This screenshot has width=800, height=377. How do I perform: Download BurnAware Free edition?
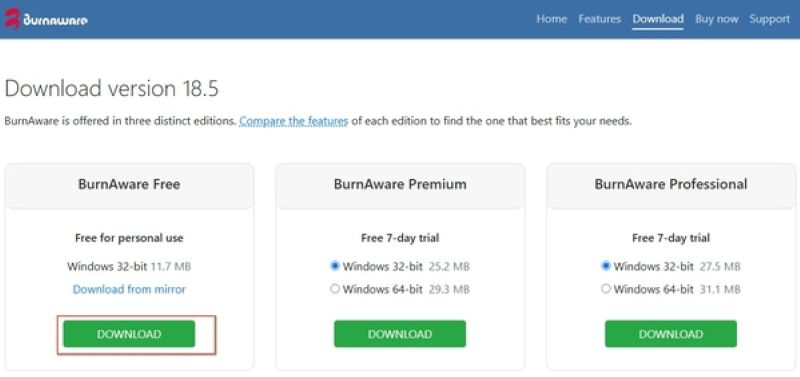point(129,334)
